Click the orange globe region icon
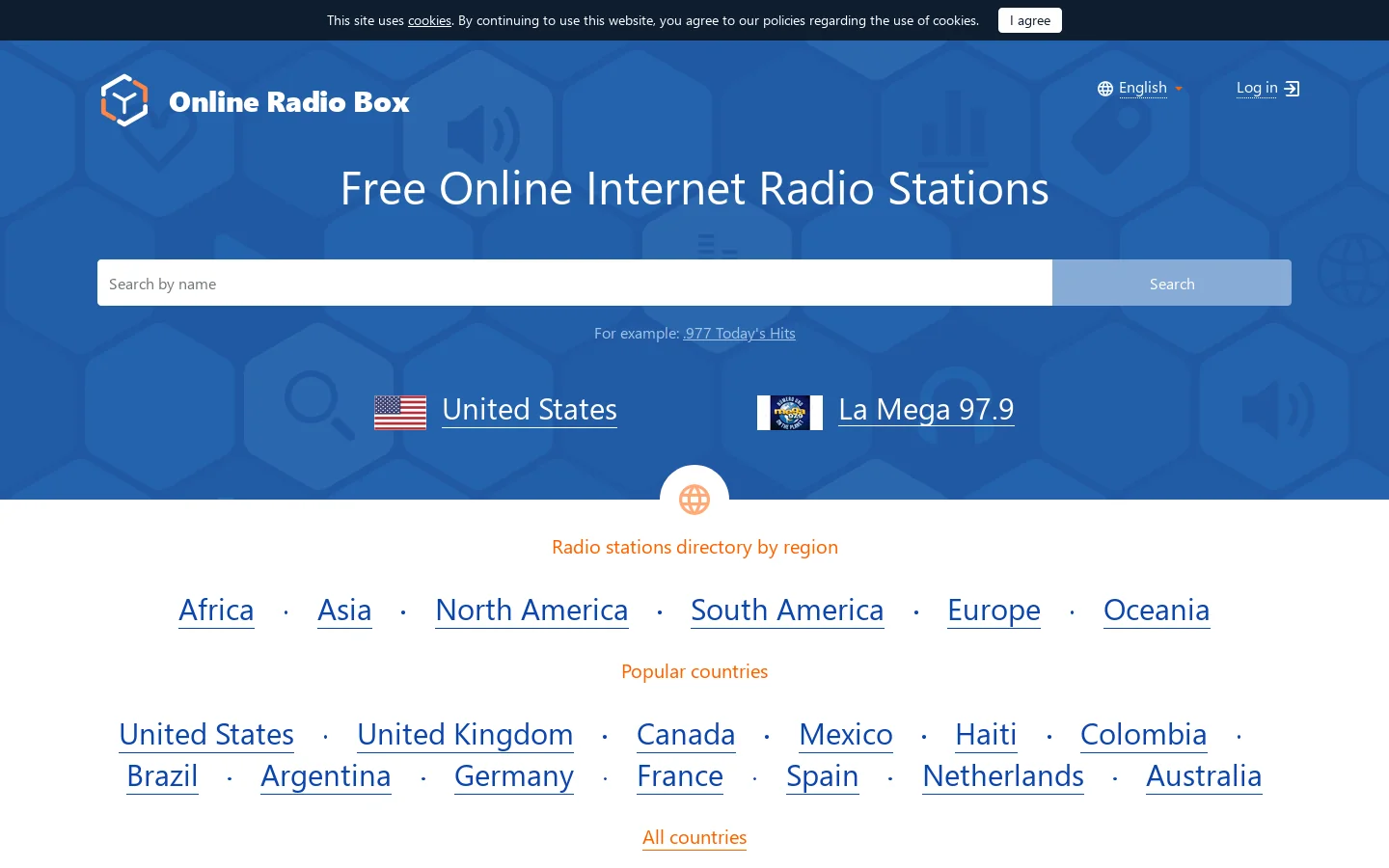 694,500
